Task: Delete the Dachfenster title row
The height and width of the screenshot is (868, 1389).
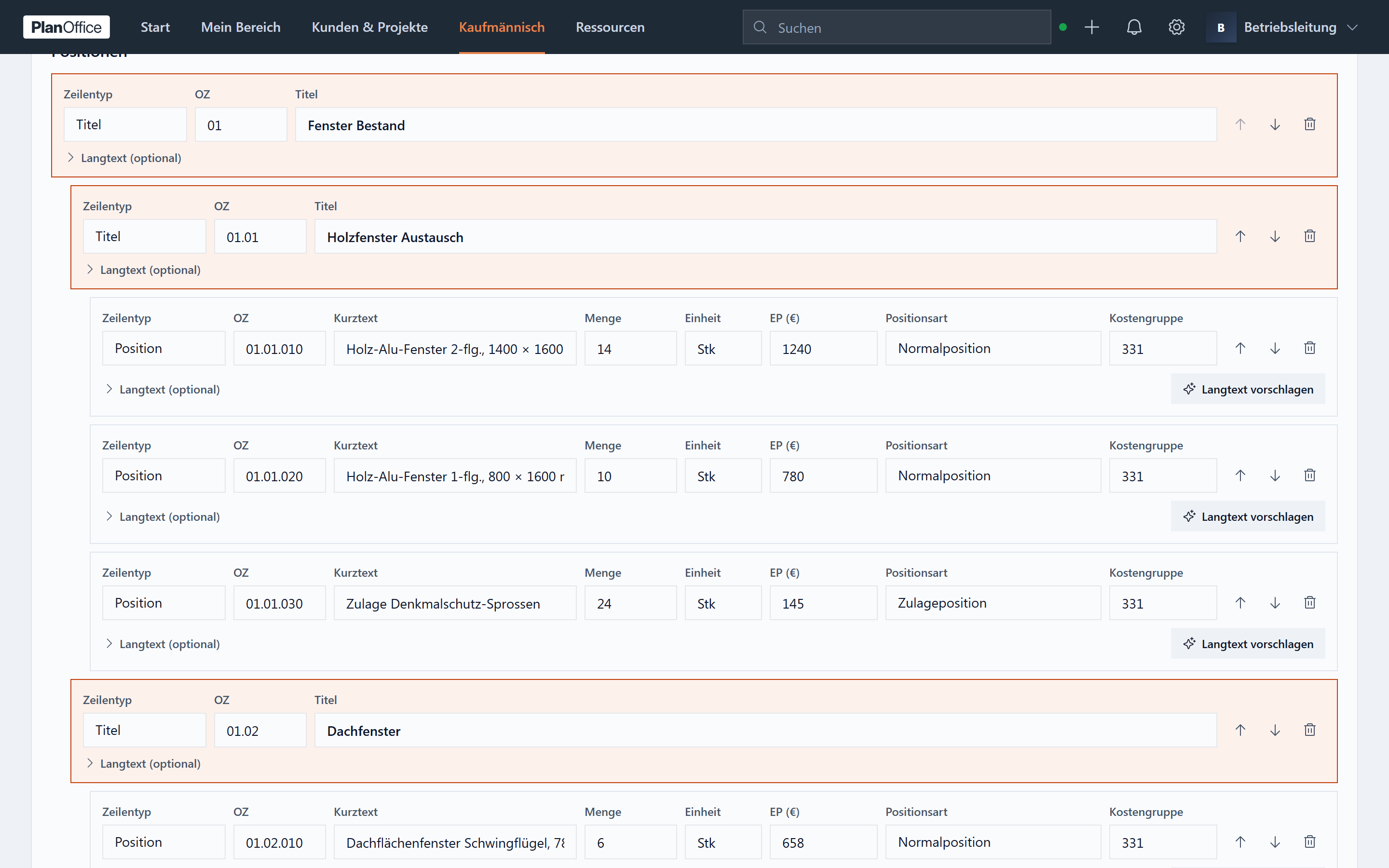Action: [x=1309, y=730]
